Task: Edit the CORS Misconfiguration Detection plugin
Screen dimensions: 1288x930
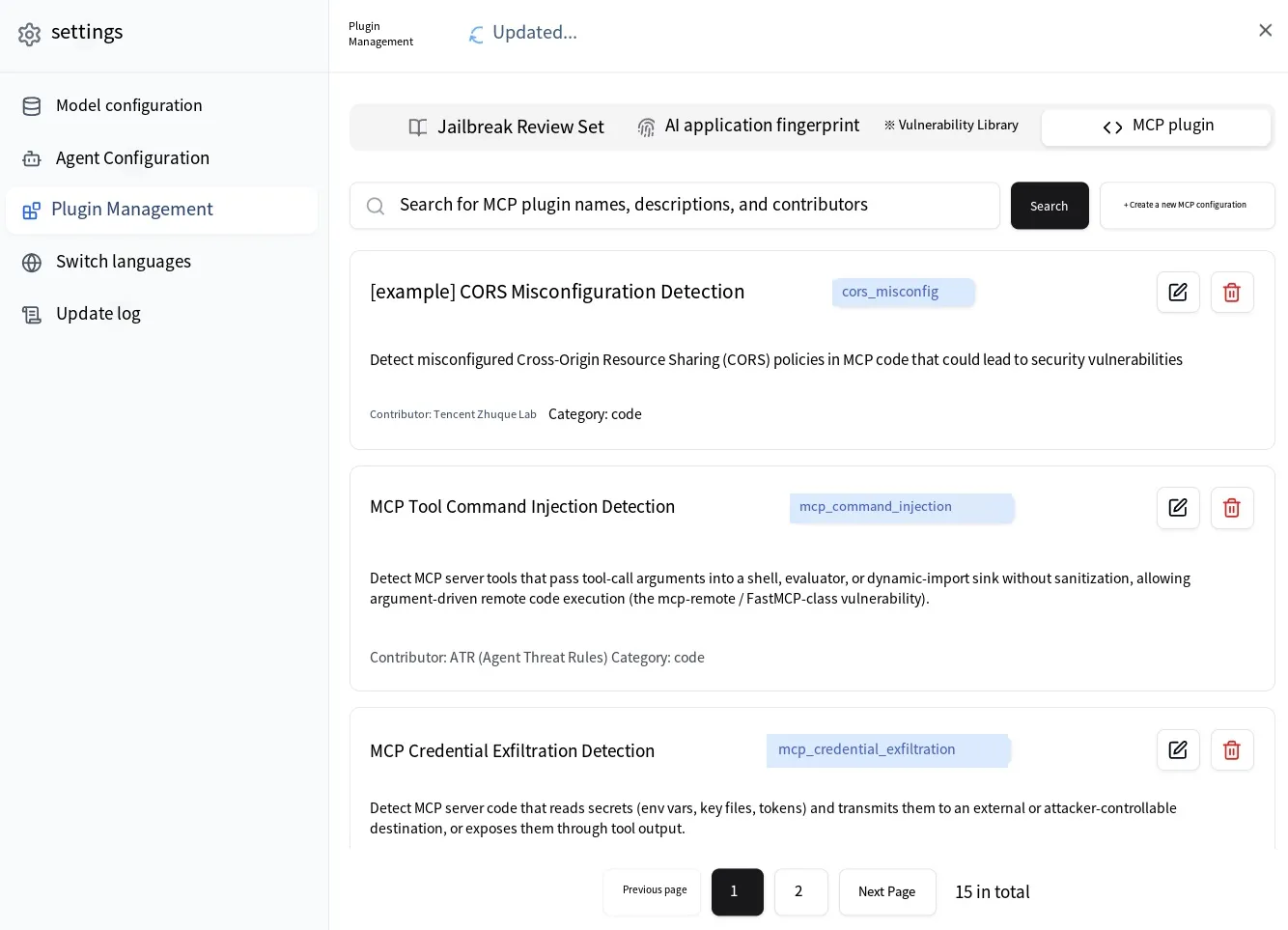Action: (1178, 292)
